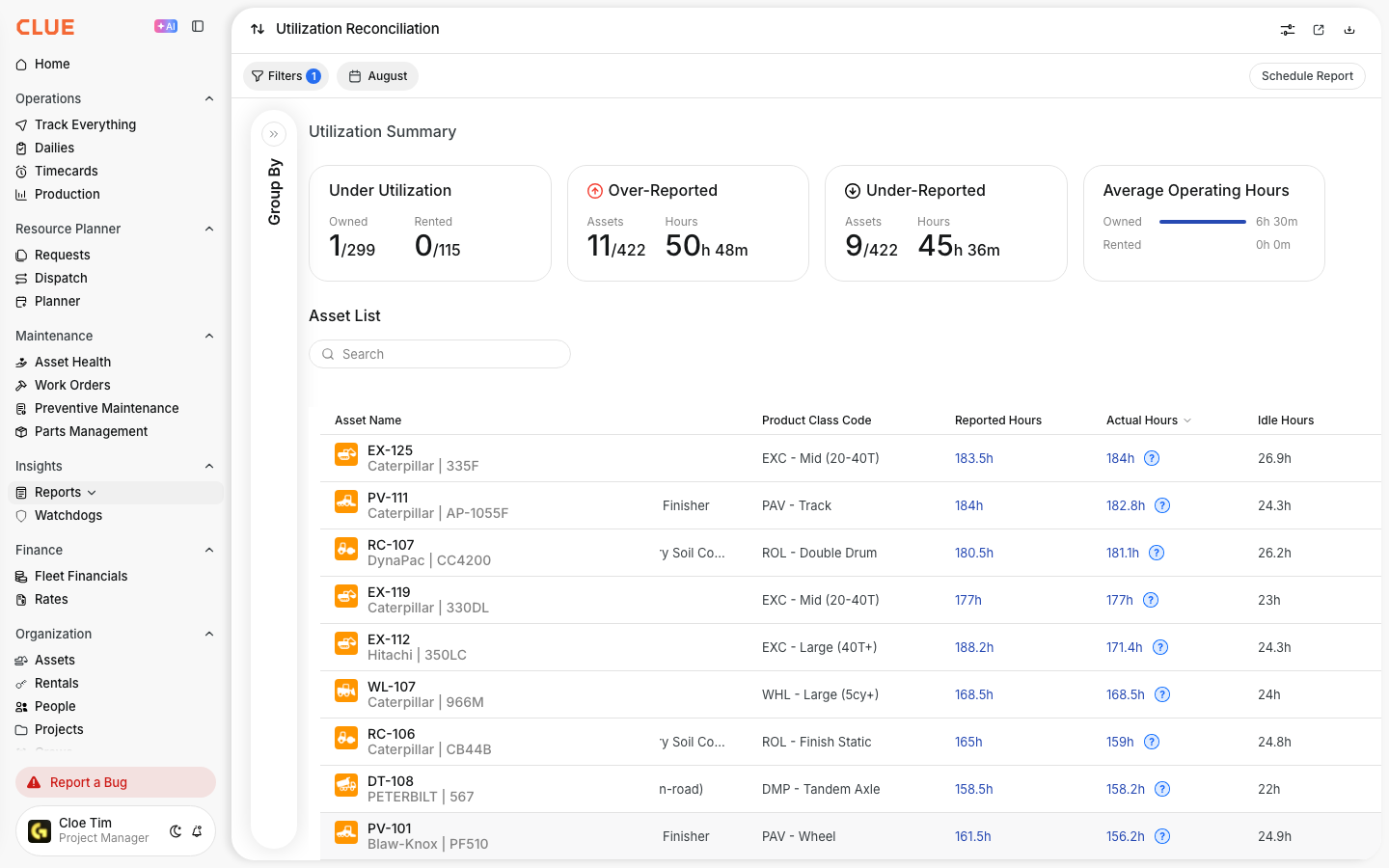Download the Utilization Reconciliation report
1389x868 pixels.
pos(1349,30)
